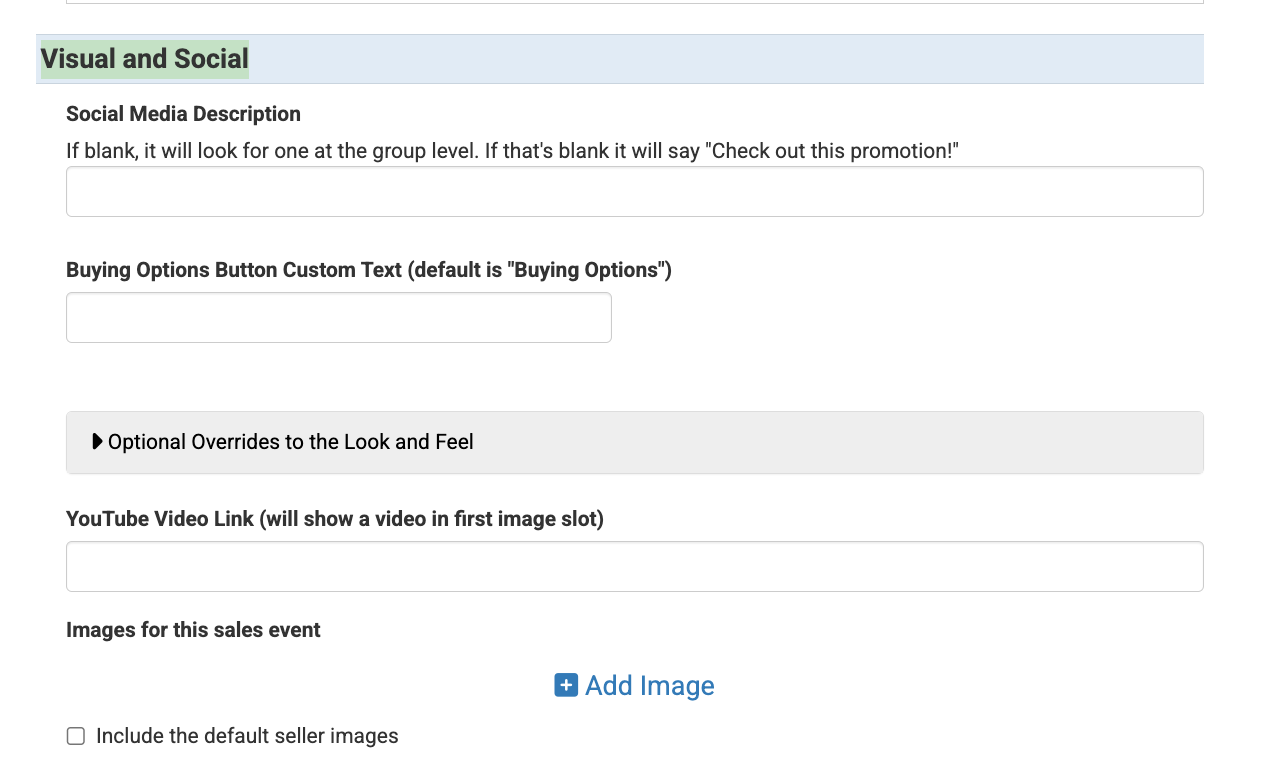Enable the default seller images checkbox
The width and height of the screenshot is (1278, 764).
76,736
